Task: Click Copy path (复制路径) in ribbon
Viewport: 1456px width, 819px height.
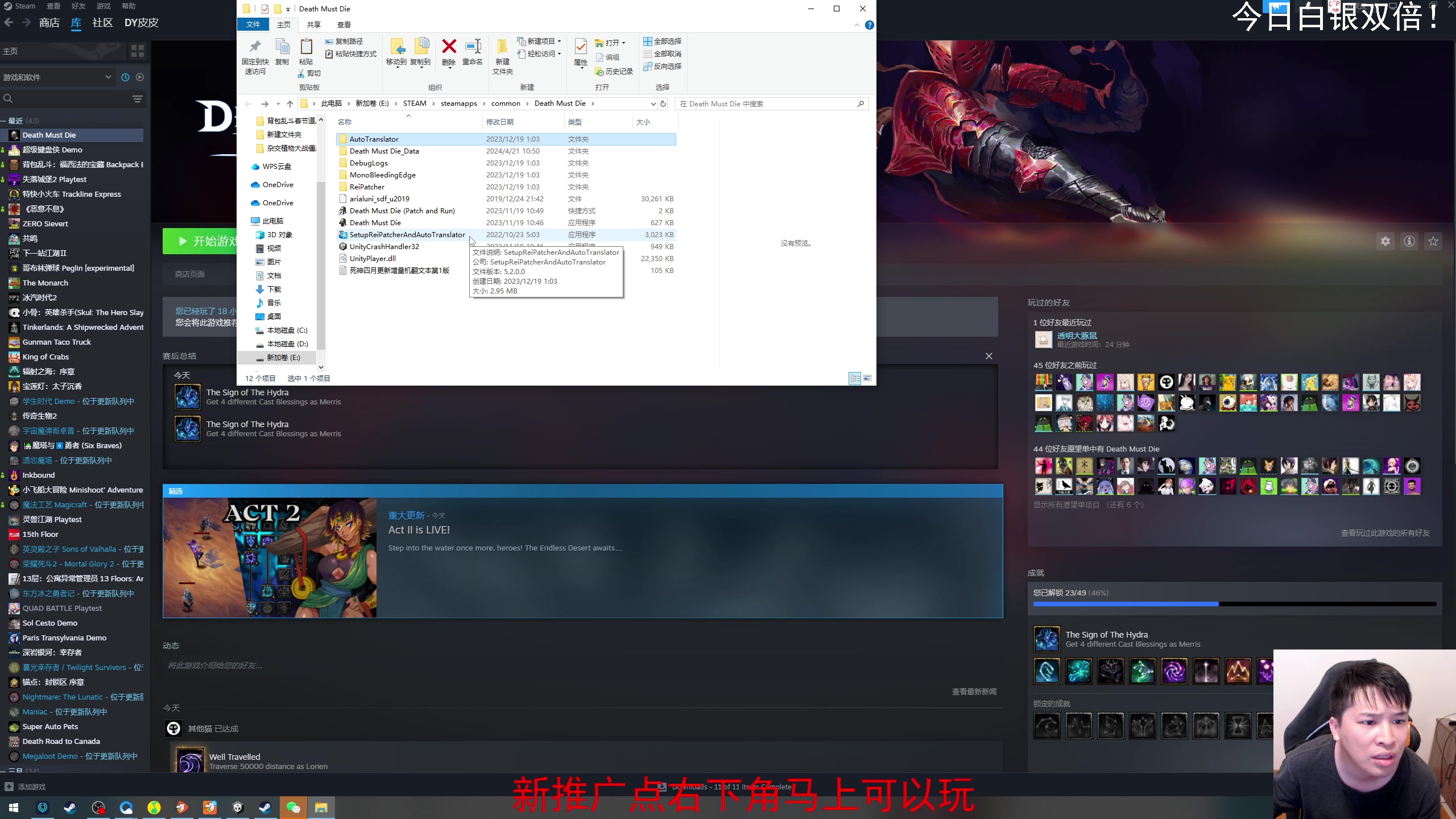Action: 344,42
